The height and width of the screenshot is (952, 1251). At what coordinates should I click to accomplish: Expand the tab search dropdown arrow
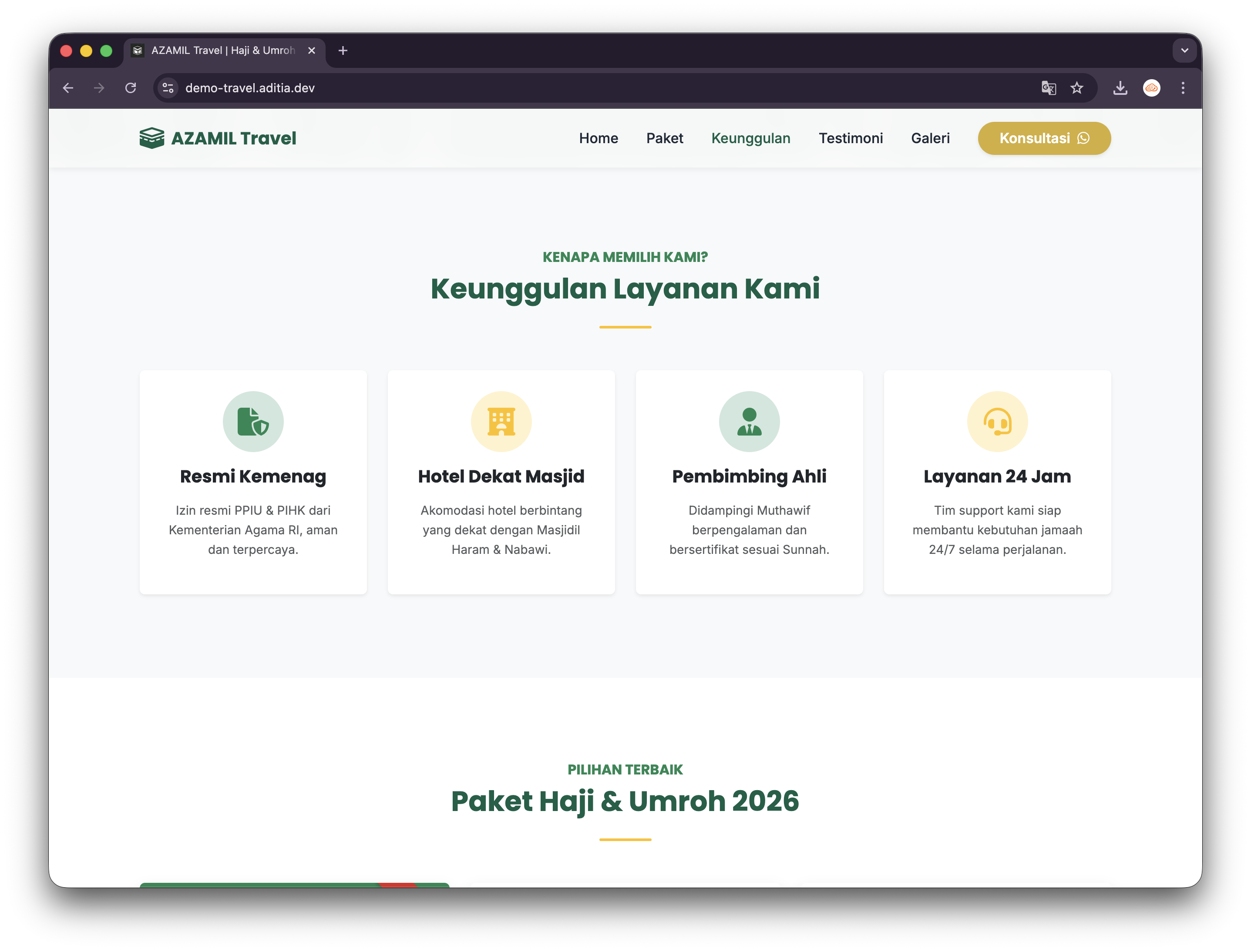1184,50
